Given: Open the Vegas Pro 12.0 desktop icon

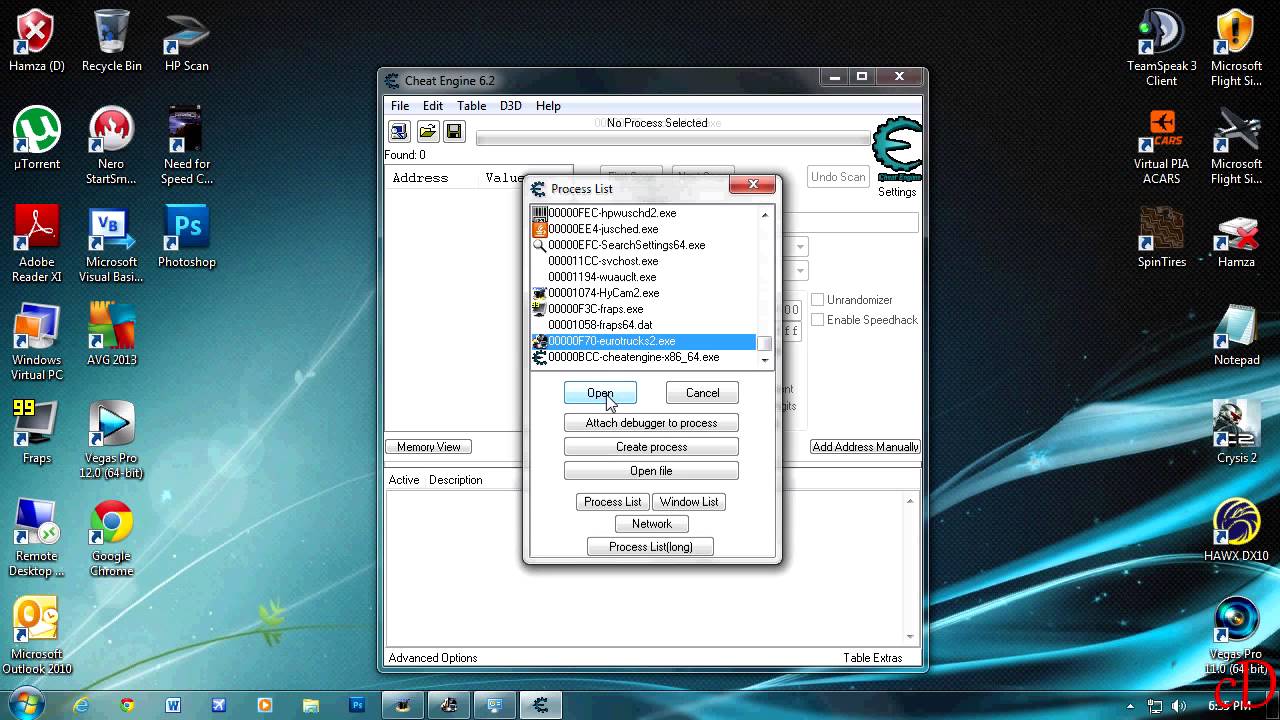Looking at the screenshot, I should coord(112,440).
